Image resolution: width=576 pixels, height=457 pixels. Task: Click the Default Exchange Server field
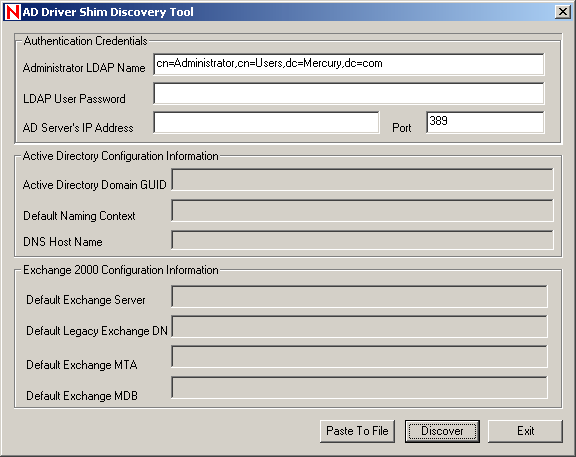(359, 296)
